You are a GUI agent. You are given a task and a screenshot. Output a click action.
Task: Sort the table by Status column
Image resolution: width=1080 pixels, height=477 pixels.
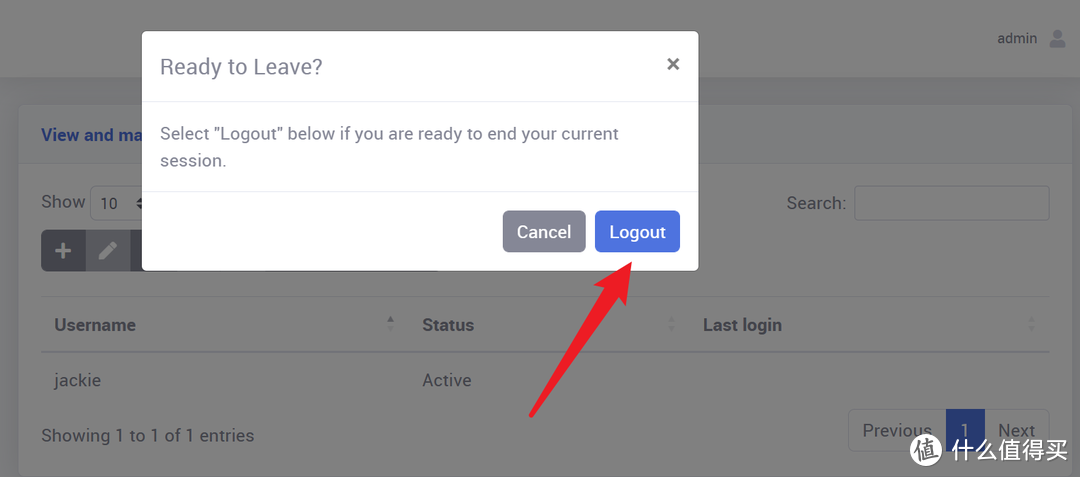click(448, 325)
